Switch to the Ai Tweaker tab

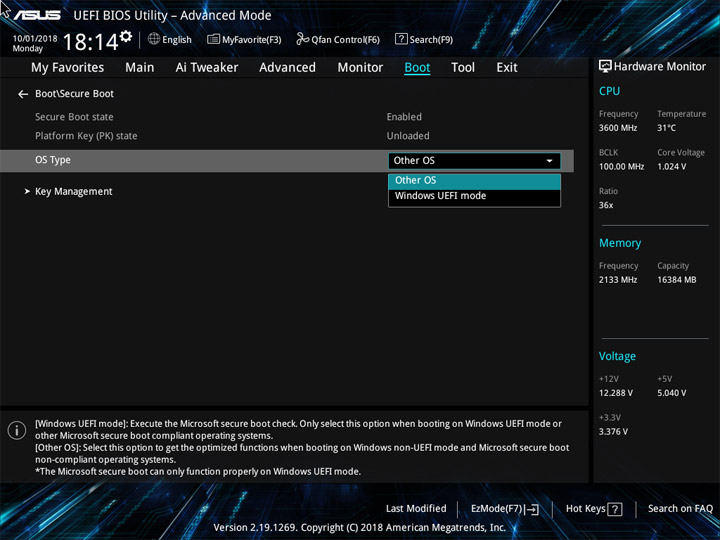(207, 68)
